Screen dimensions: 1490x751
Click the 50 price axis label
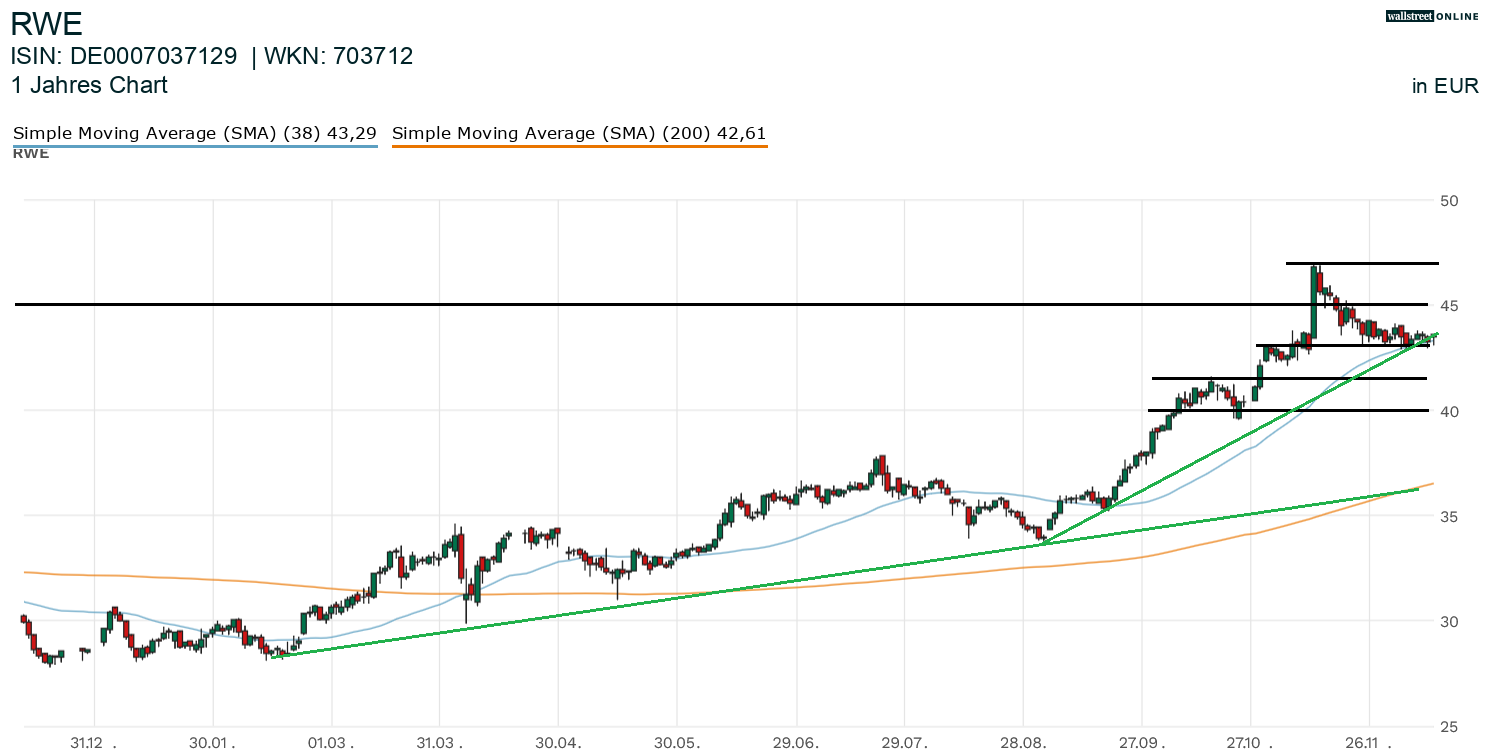pyautogui.click(x=1449, y=201)
